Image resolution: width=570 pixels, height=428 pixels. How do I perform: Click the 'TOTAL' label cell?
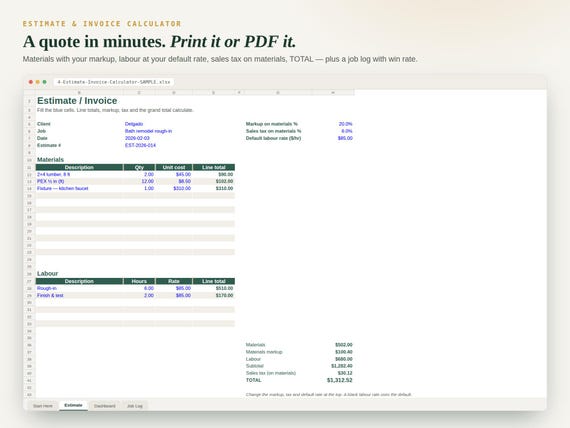(253, 380)
